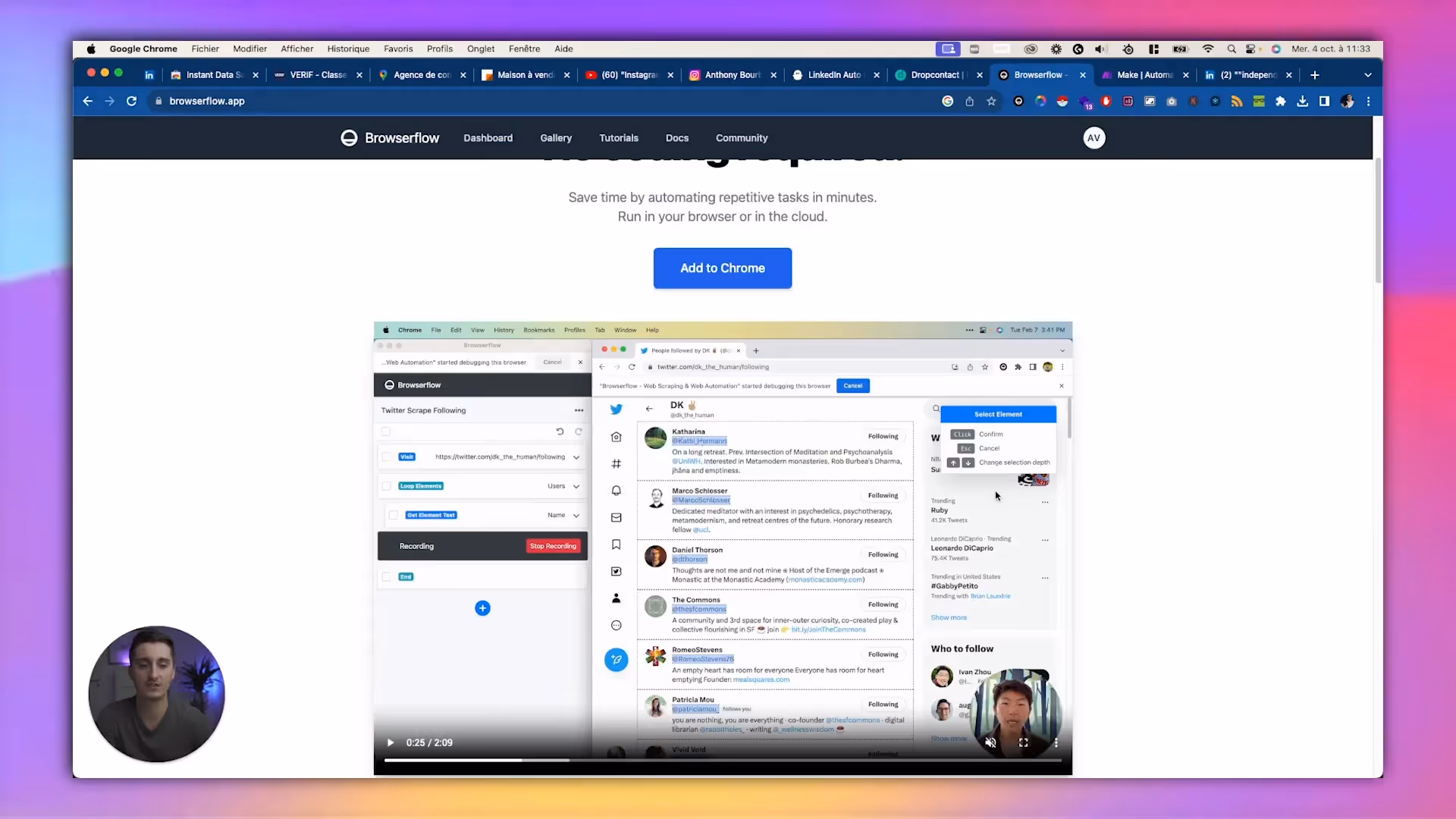Click the Google icon in the address bar
This screenshot has height=819, width=1456.
pos(947,101)
